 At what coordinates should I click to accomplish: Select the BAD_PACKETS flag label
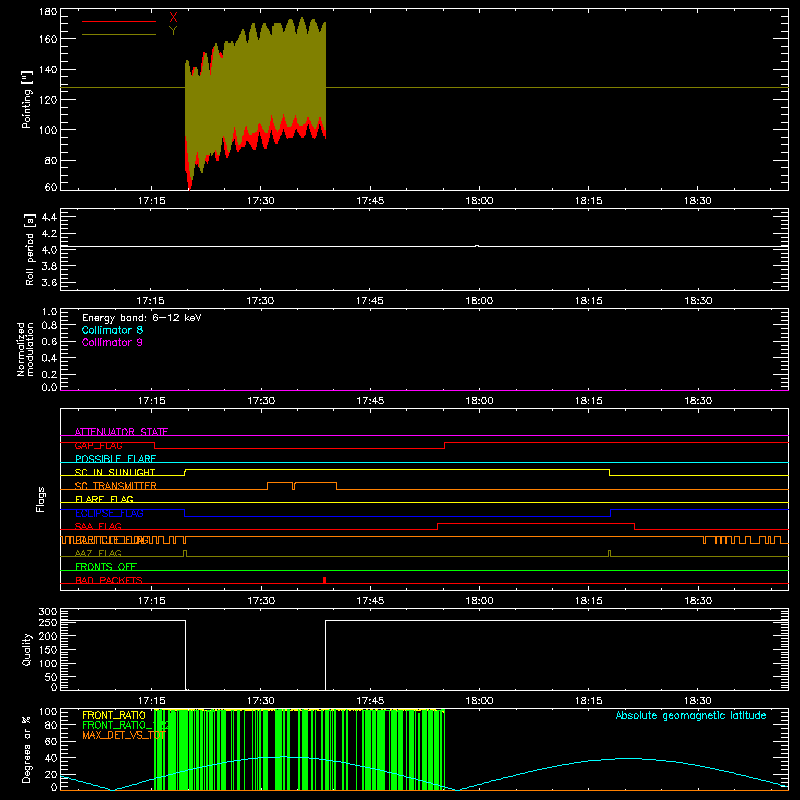[109, 580]
